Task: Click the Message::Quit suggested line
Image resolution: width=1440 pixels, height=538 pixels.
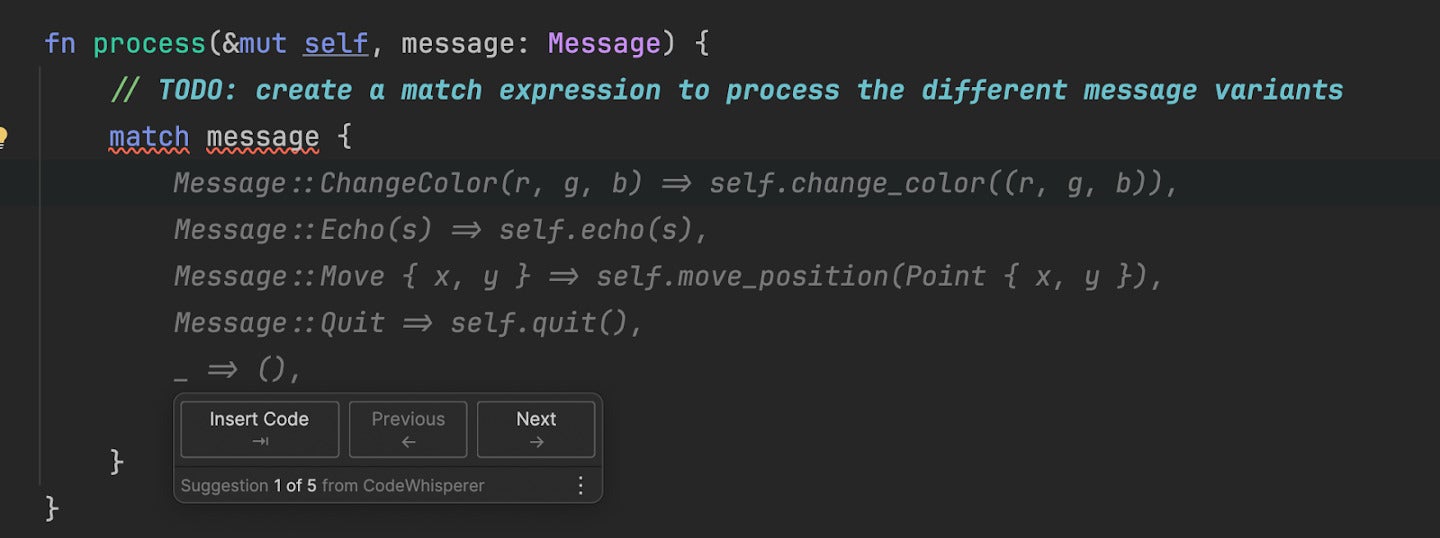Action: point(408,323)
